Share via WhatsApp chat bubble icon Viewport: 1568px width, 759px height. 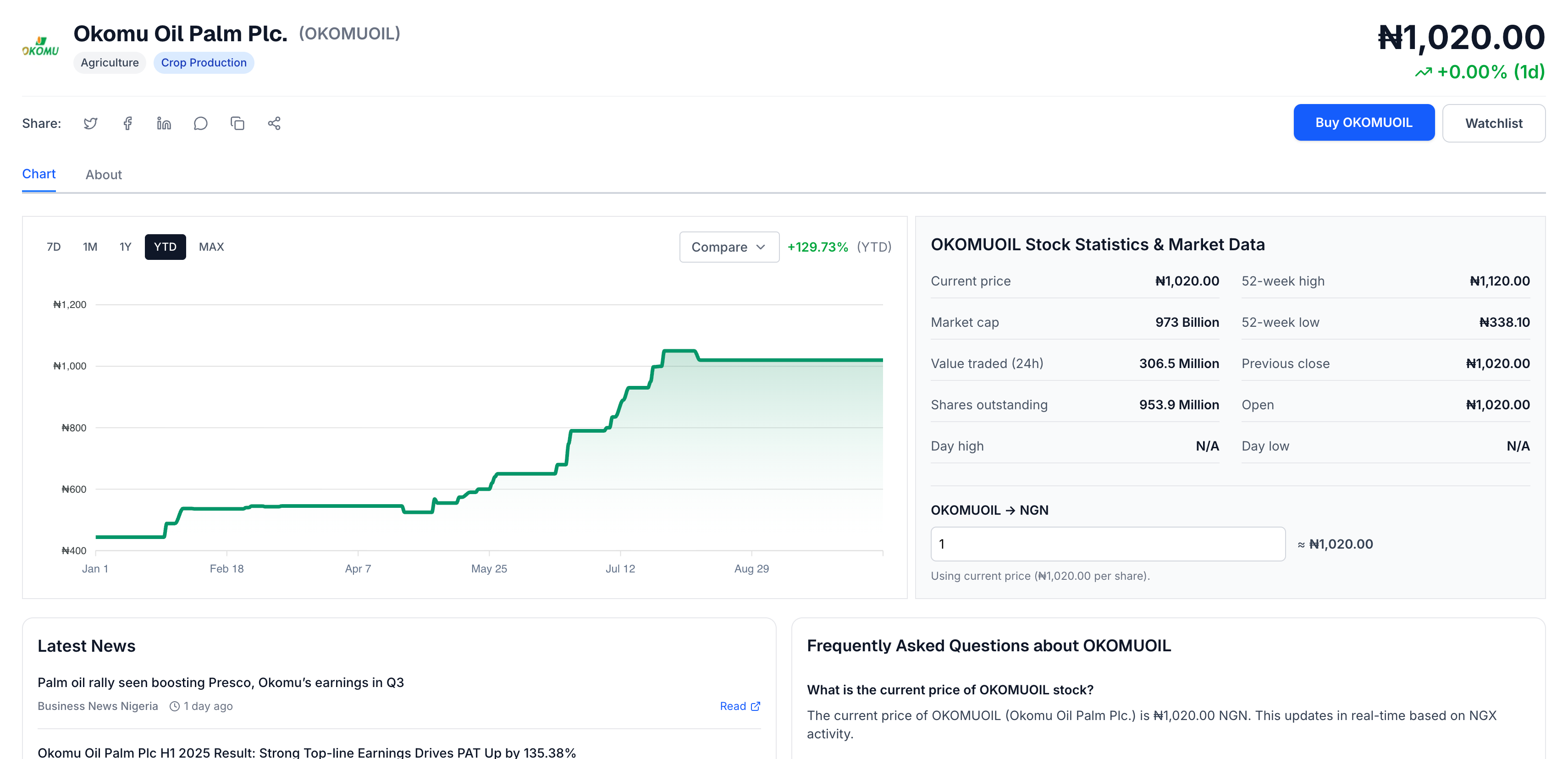pyautogui.click(x=200, y=124)
